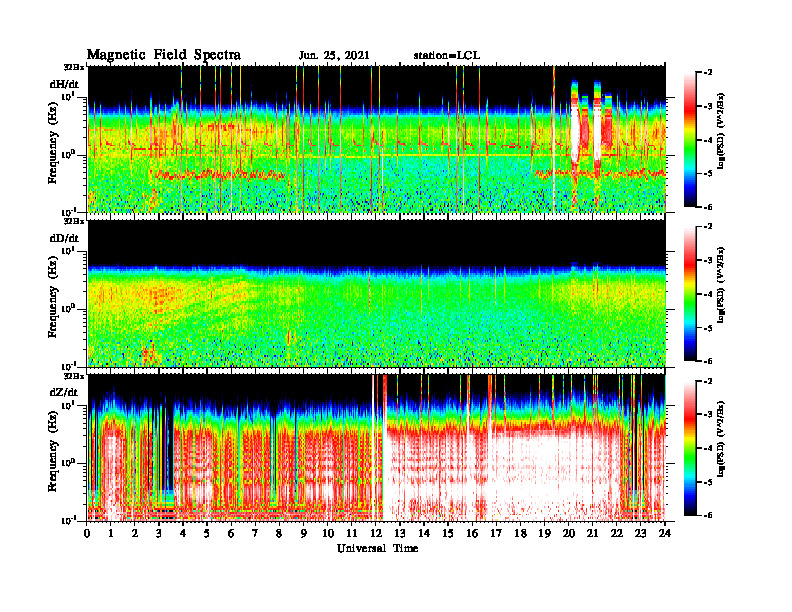792x612 pixels.
Task: Click hour 23 on the time axis
Action: coord(641,534)
